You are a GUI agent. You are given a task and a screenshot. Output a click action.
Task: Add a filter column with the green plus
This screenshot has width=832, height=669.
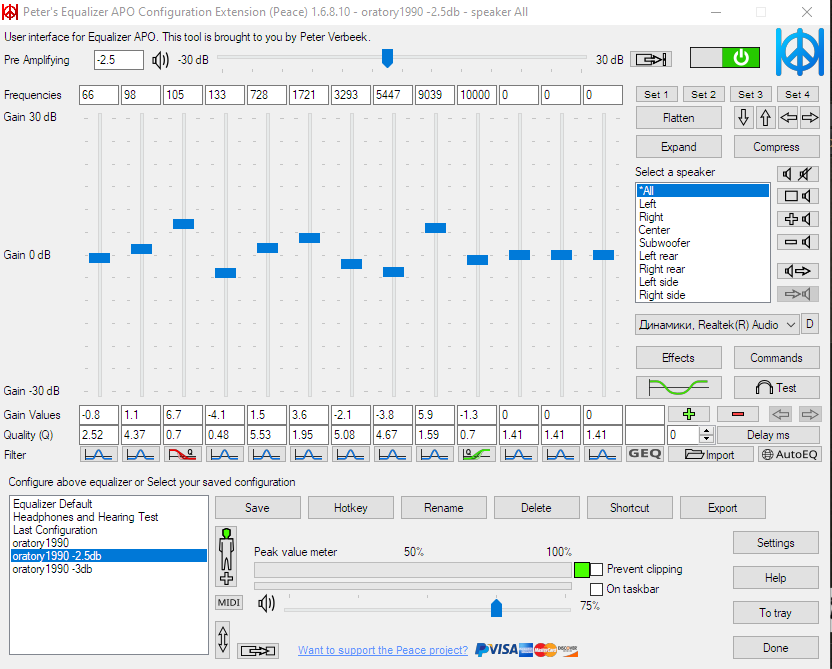tap(689, 414)
